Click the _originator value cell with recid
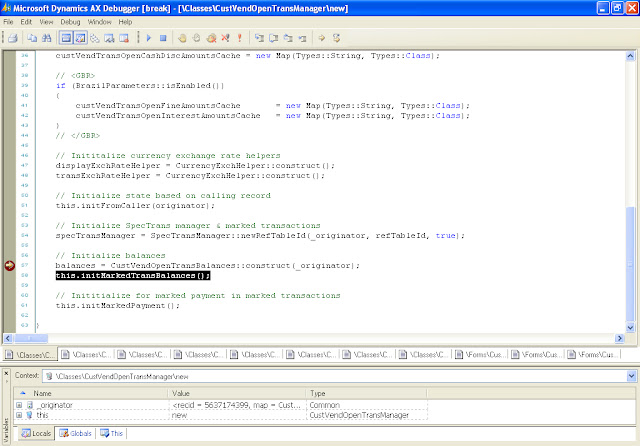Screen dimensions: 640x446 tap(237, 405)
